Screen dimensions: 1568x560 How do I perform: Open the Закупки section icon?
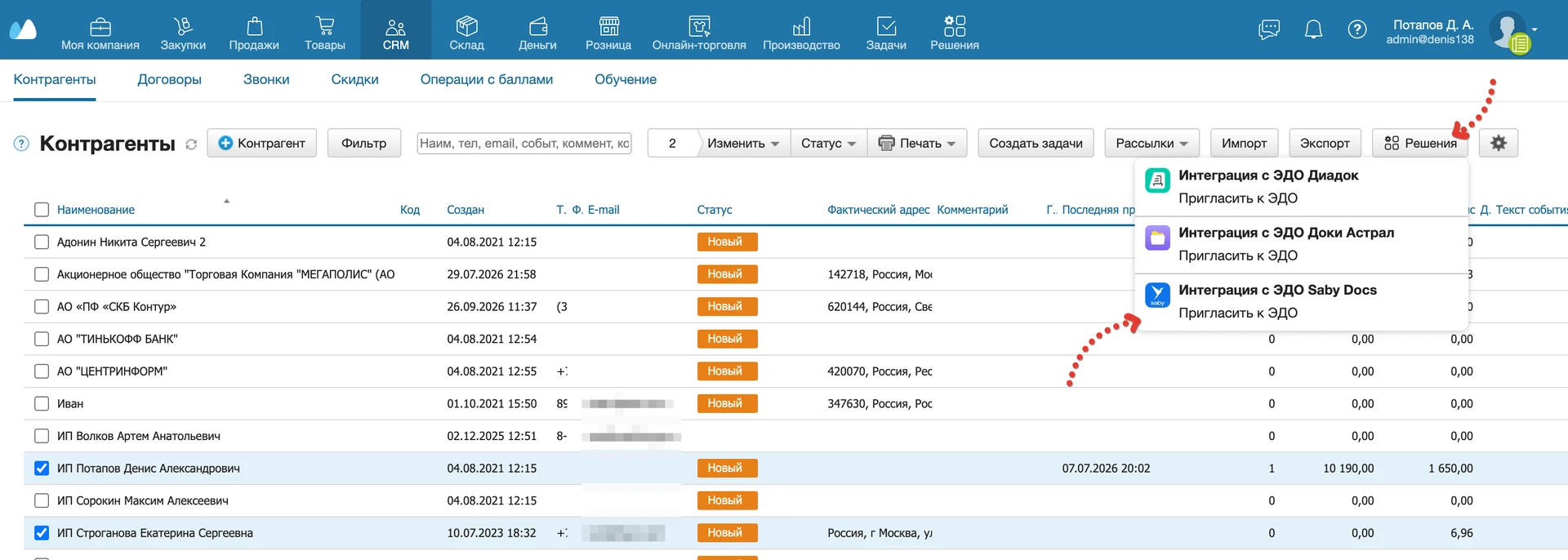(x=183, y=28)
